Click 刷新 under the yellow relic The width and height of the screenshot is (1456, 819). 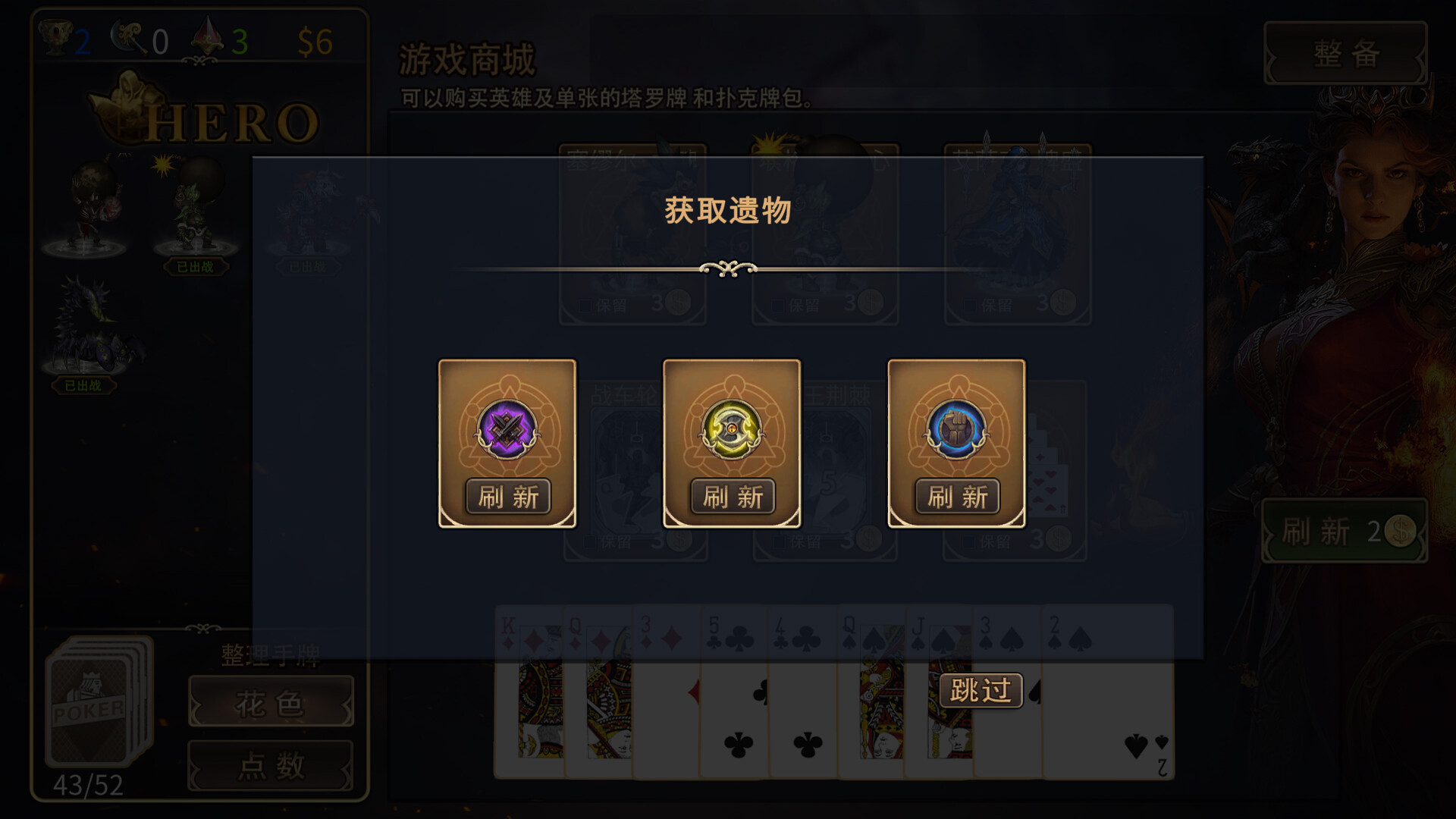coord(733,497)
